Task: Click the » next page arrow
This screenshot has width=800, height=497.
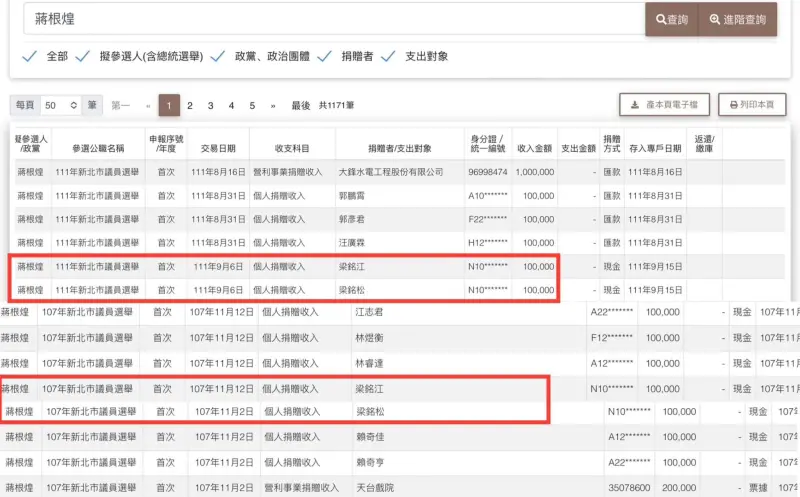Action: point(273,106)
